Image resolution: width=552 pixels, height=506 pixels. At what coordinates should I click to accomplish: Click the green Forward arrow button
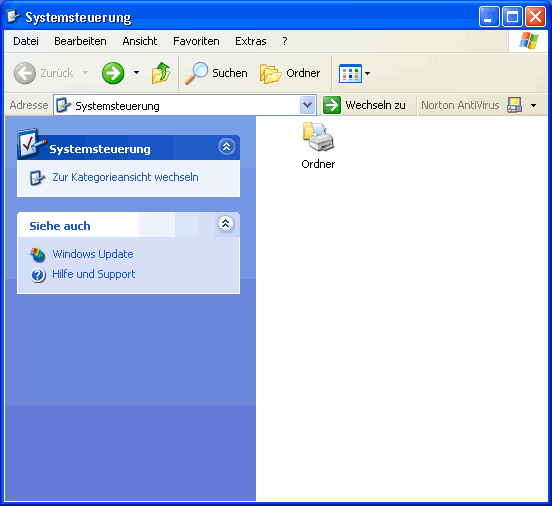coord(113,73)
